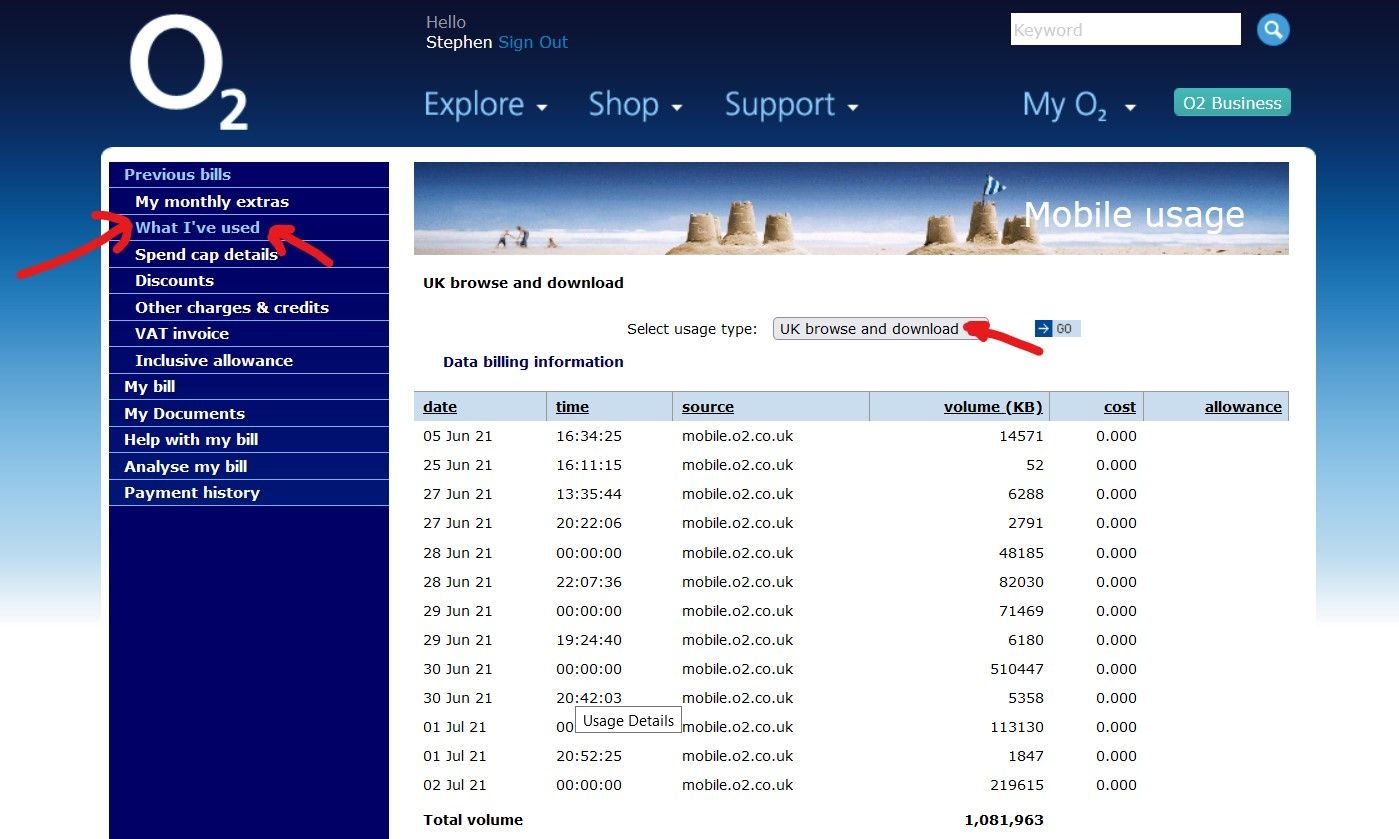Image resolution: width=1399 pixels, height=839 pixels.
Task: Click the O2 Business button
Action: [1231, 102]
